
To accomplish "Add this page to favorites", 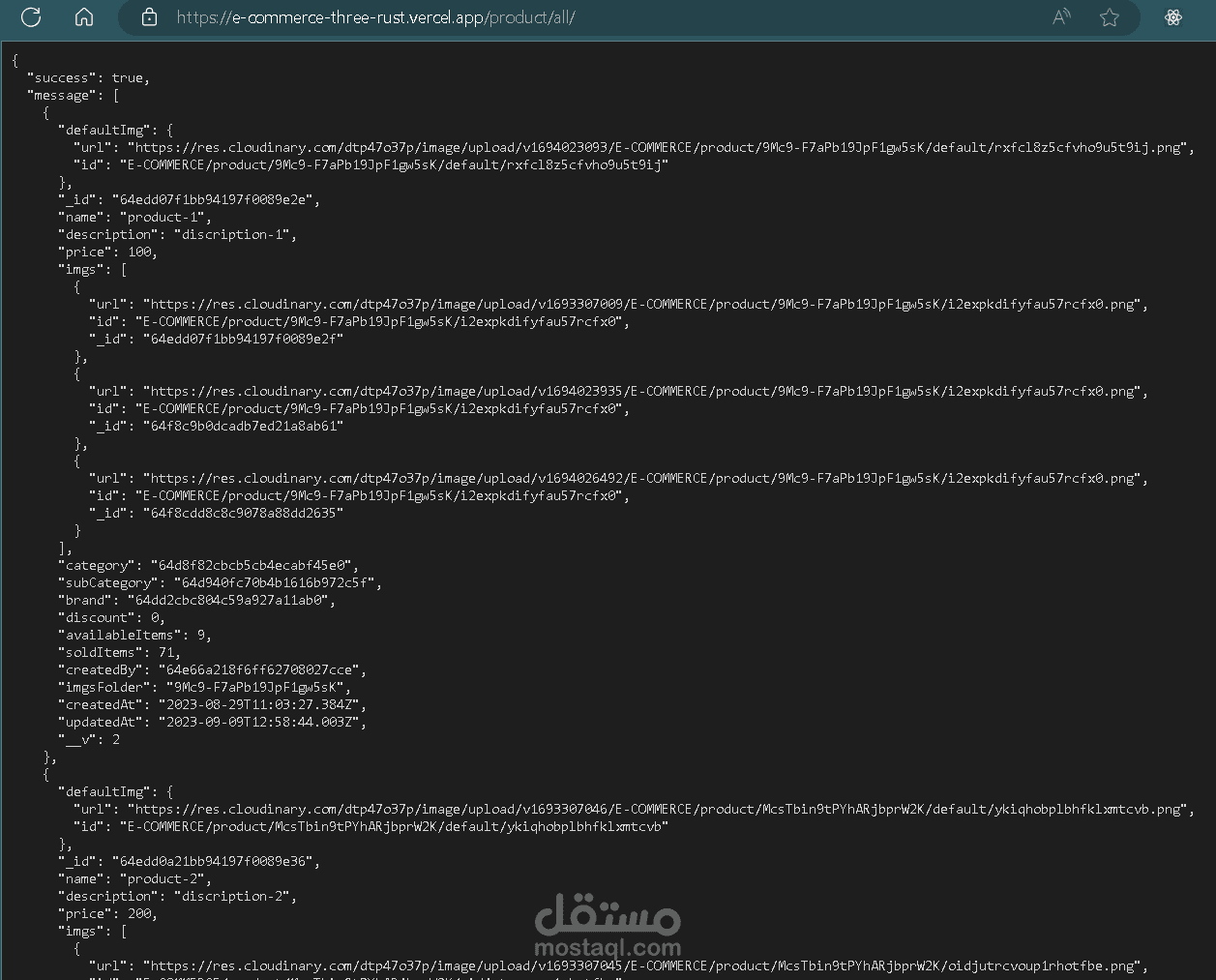I will coord(1110,17).
